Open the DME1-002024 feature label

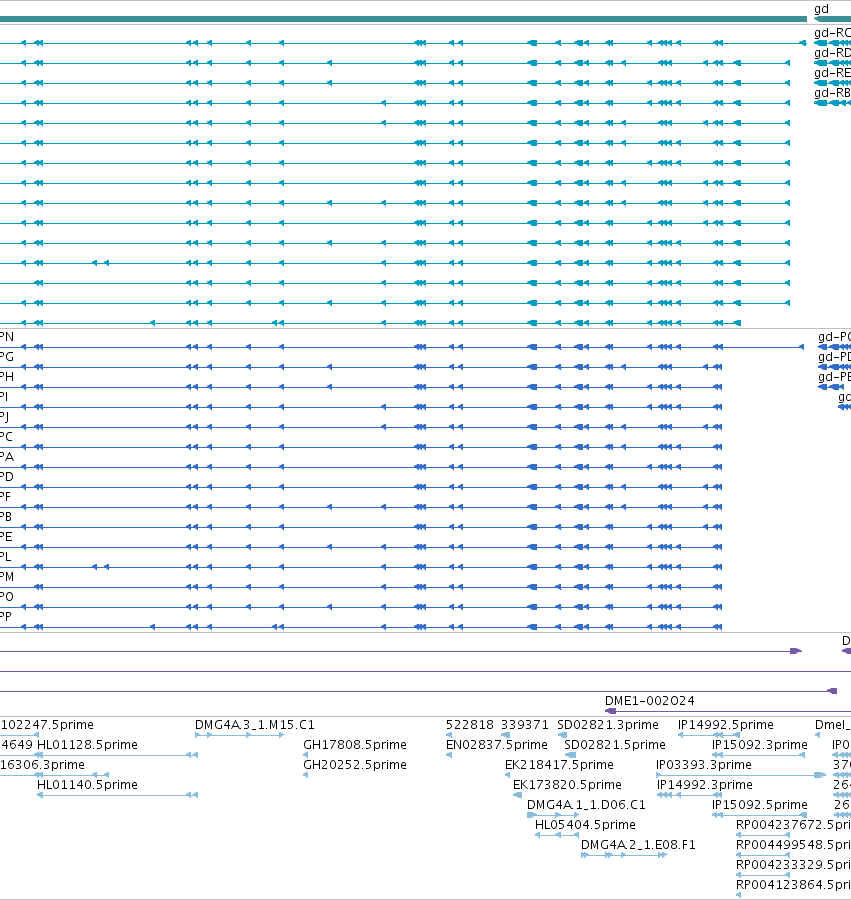pyautogui.click(x=650, y=701)
